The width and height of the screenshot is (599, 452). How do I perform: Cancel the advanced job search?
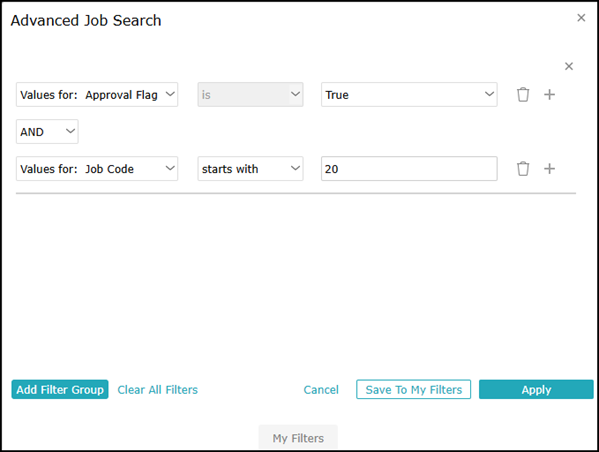(321, 390)
